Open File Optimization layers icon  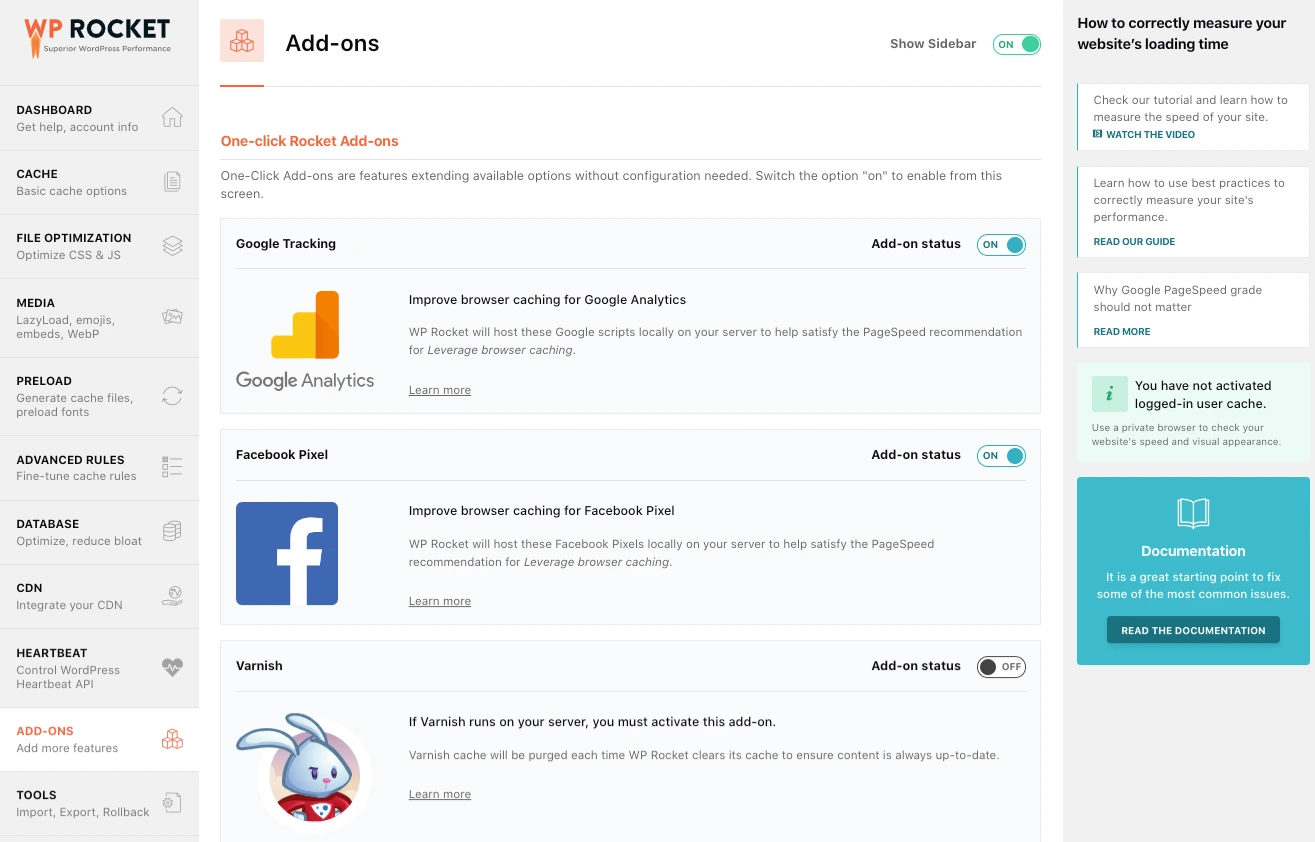point(172,246)
